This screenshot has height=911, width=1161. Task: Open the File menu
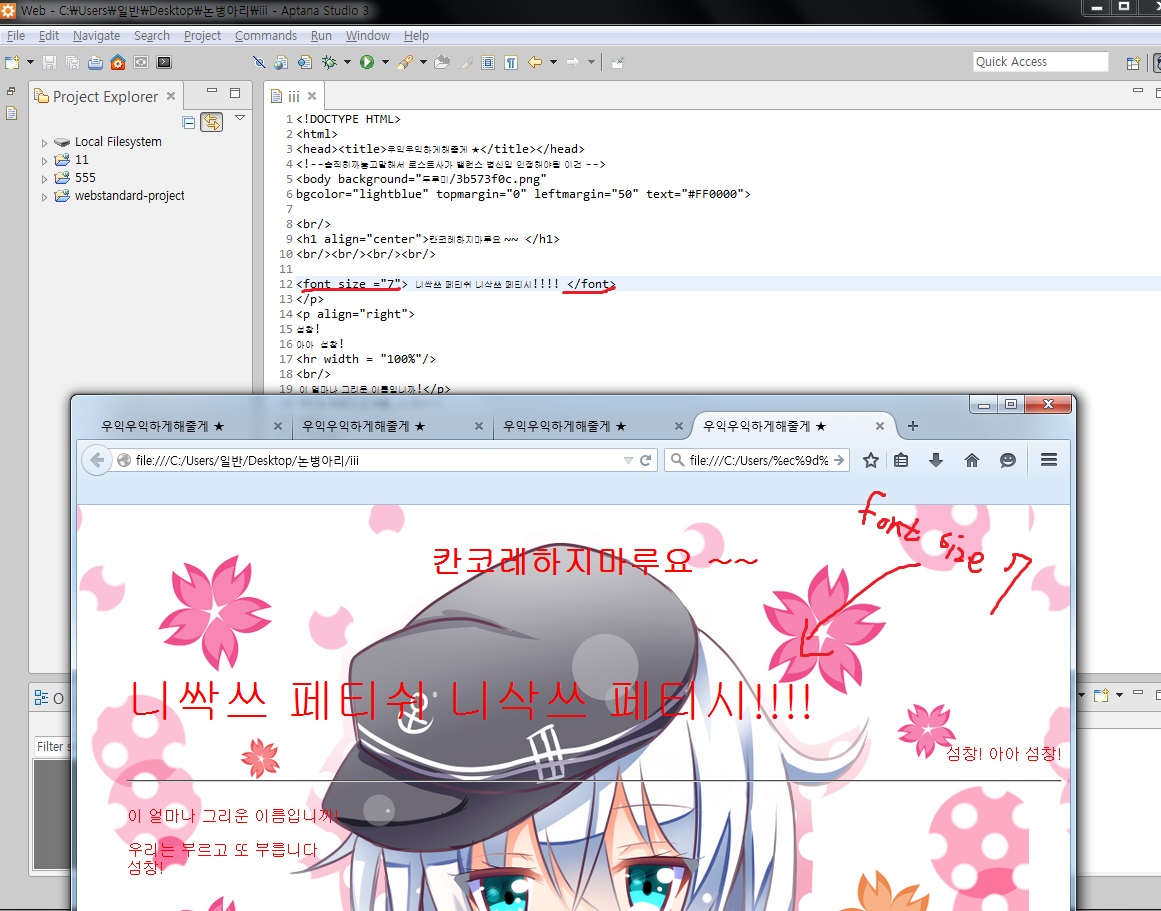[16, 36]
